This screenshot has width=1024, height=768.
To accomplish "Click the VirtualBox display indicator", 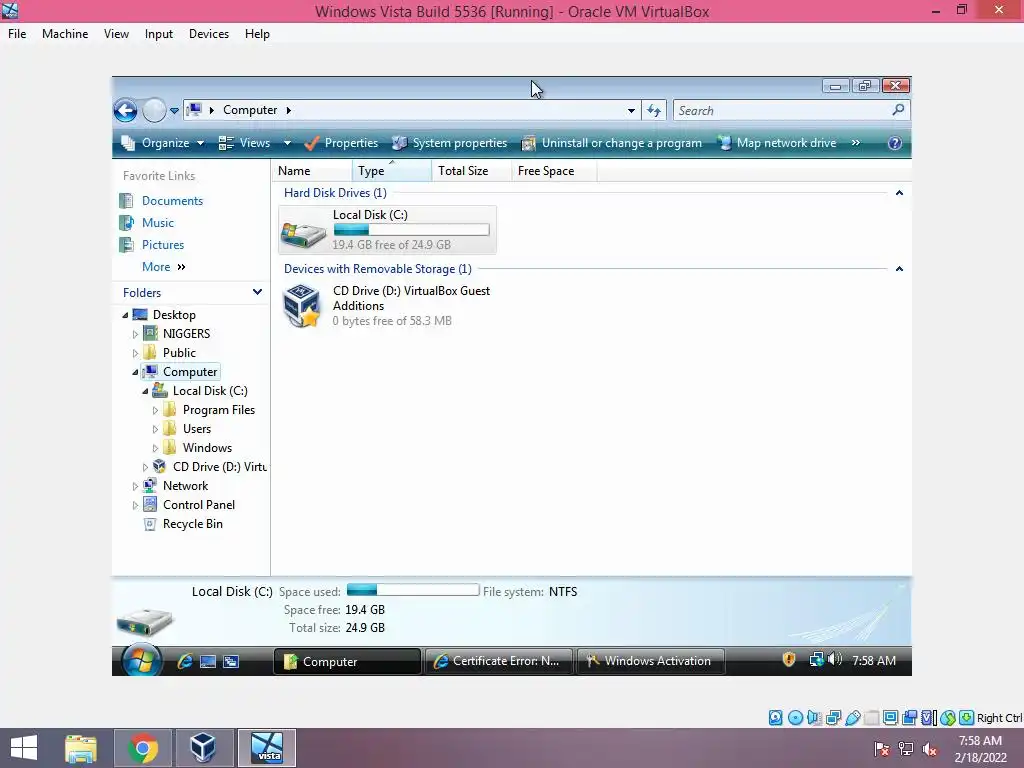I will pyautogui.click(x=890, y=718).
